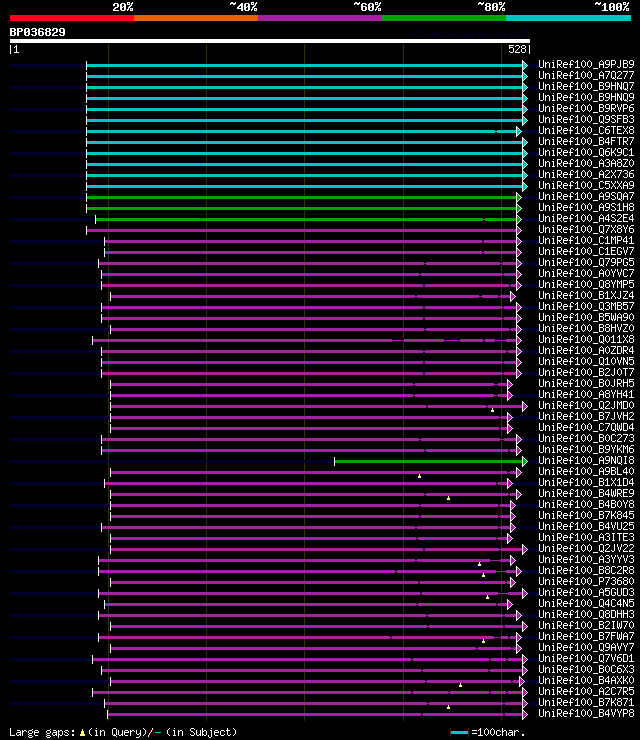Click the purple ~60% identity legend segment

(x=320, y=18)
